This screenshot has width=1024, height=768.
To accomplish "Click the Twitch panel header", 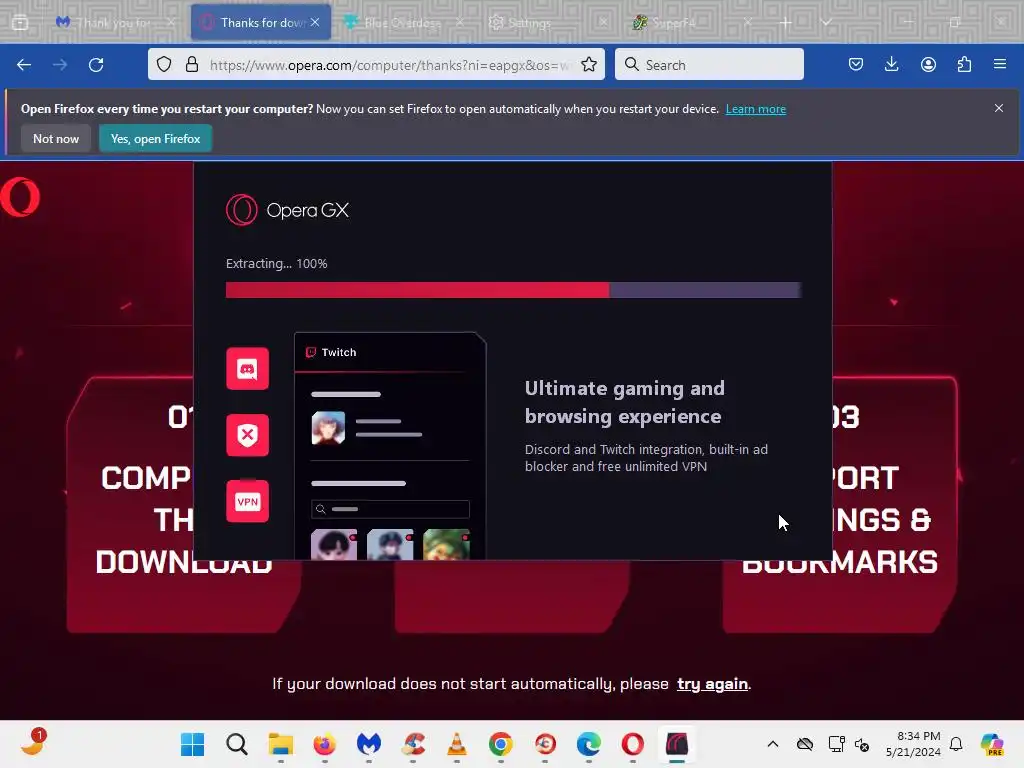I will tap(390, 352).
